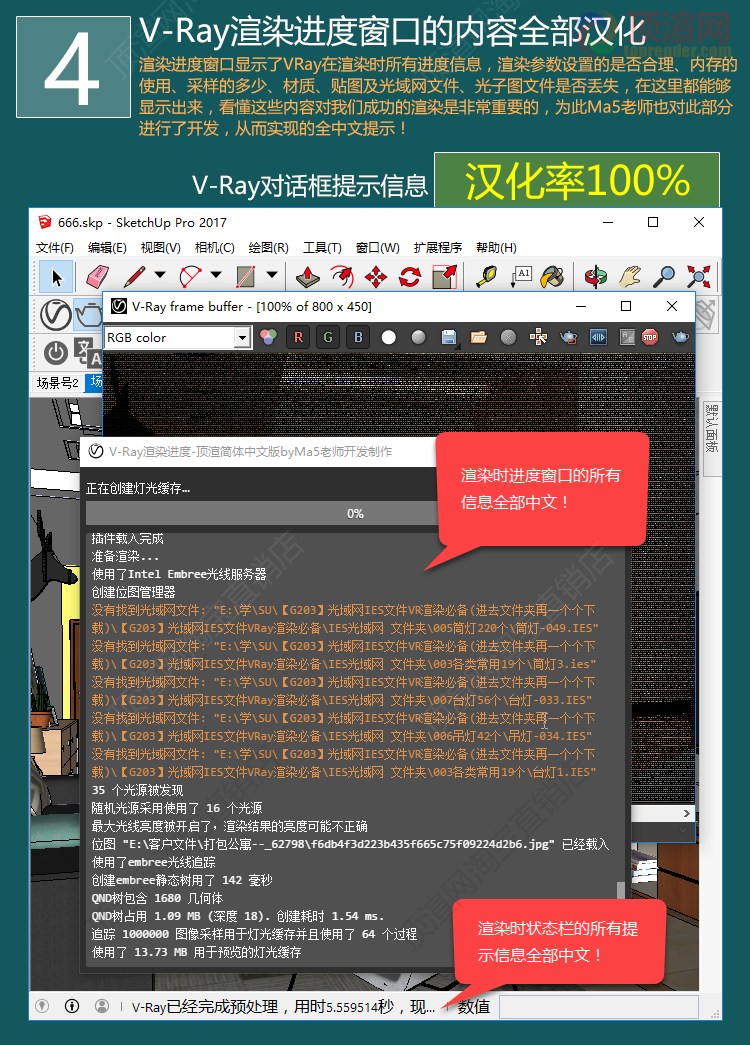Switch to the alpha white circle
This screenshot has width=750, height=1045.
click(x=389, y=337)
